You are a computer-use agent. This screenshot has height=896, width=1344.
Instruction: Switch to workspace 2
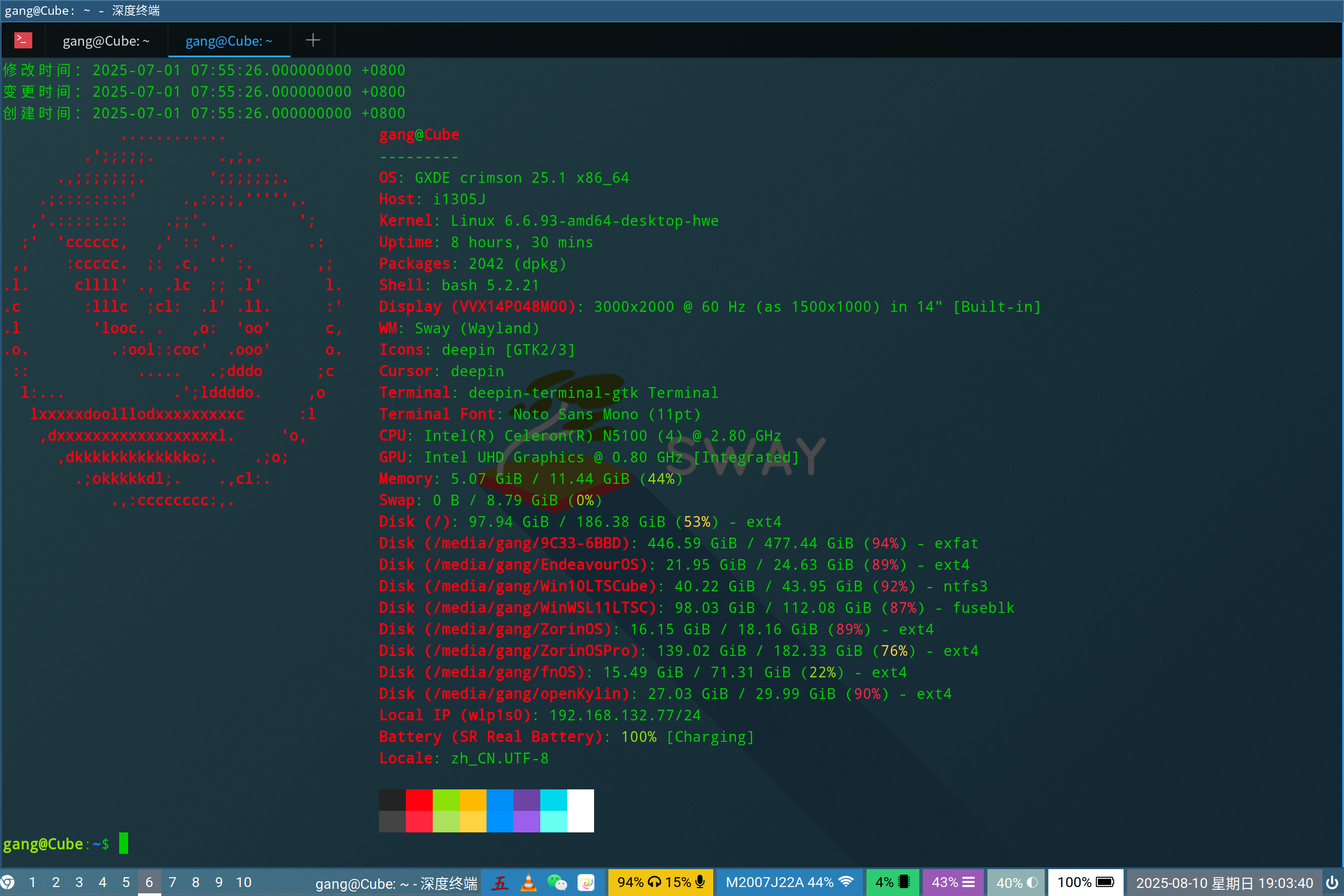coord(56,882)
